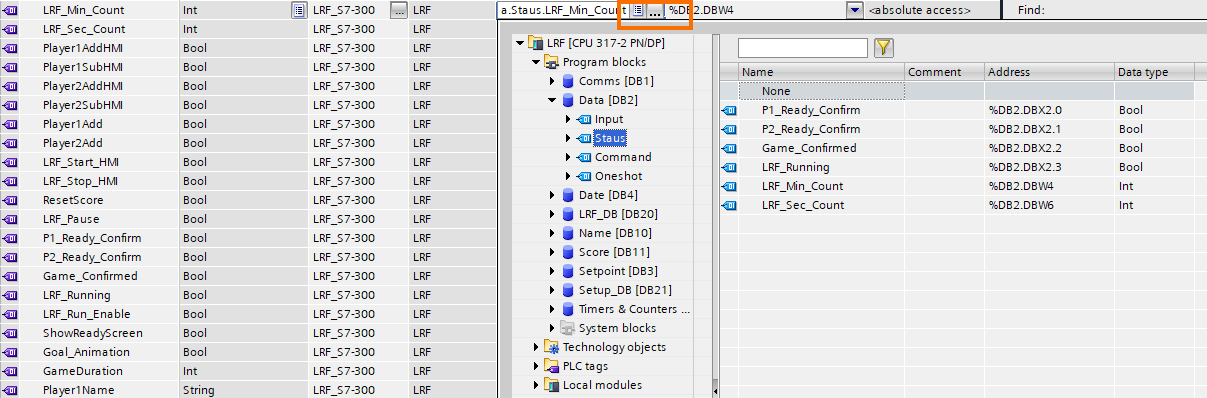Collapse the Data [DB2] tree node
Image resolution: width=1207 pixels, height=398 pixels.
coord(552,101)
